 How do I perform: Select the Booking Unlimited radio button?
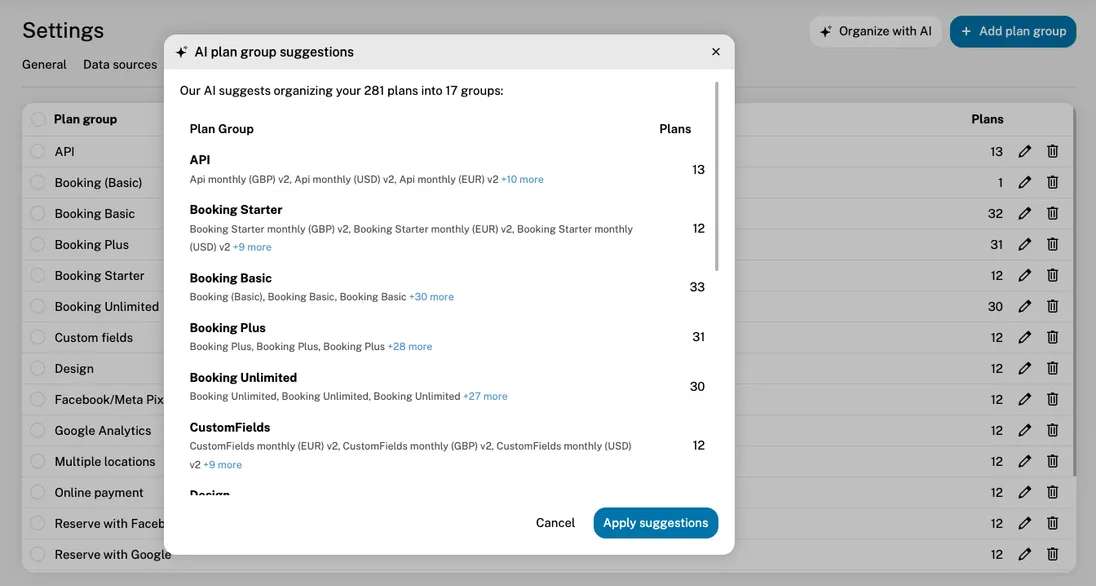(36, 306)
